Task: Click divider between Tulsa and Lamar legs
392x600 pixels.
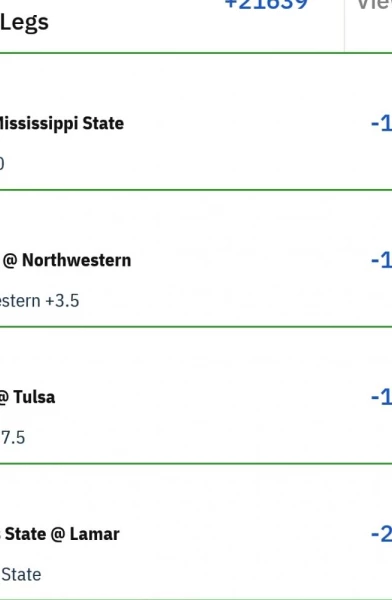Action: click(196, 463)
